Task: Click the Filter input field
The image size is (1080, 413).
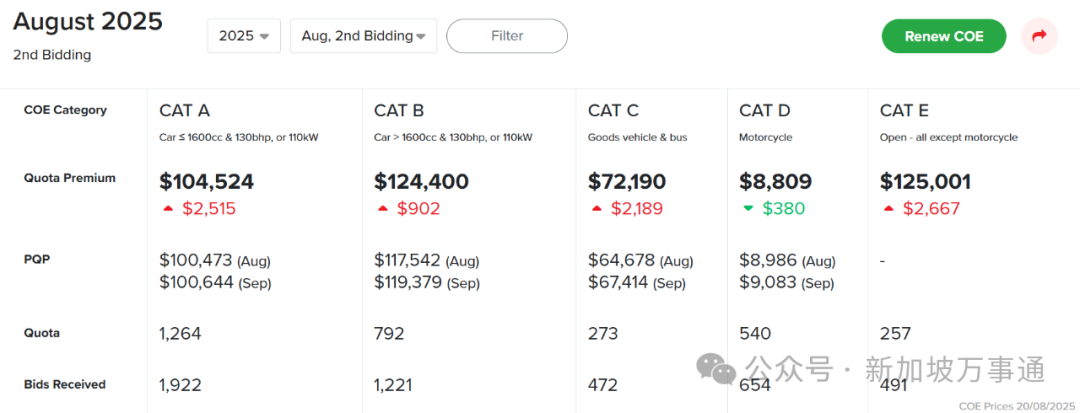Action: pyautogui.click(x=507, y=36)
